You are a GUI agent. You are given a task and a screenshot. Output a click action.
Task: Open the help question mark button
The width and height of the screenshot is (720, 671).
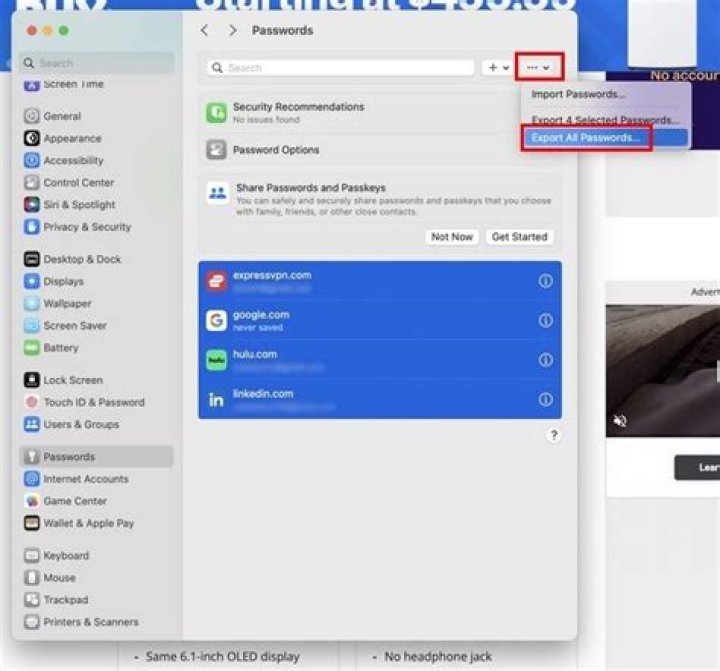554,435
